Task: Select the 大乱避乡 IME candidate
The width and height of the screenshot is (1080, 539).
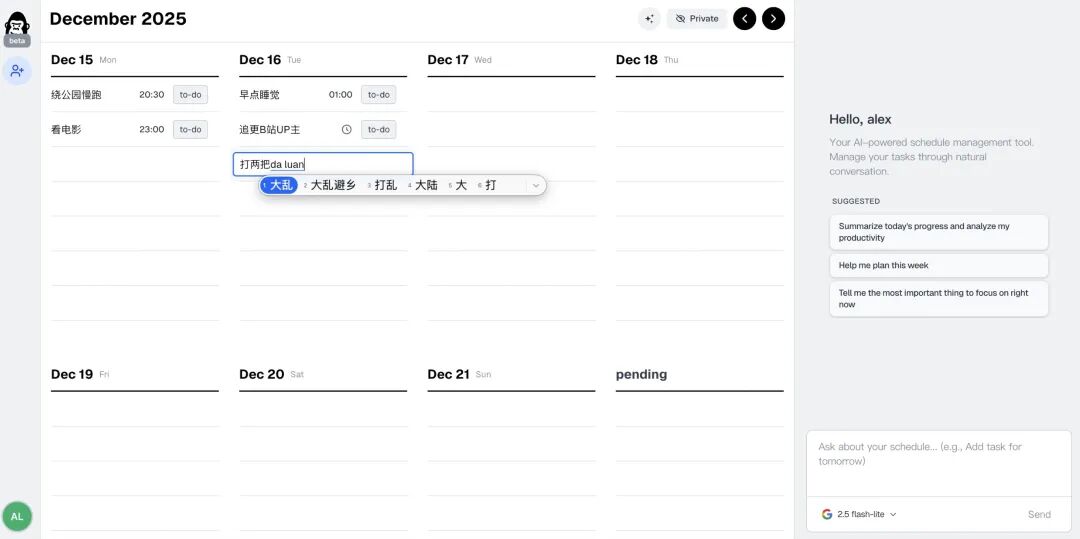Action: tap(332, 185)
